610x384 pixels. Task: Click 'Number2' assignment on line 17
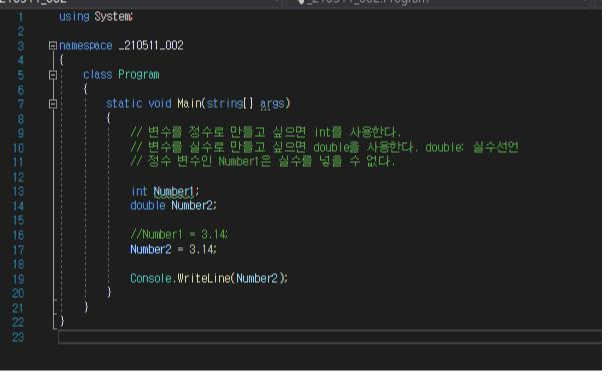click(x=151, y=249)
